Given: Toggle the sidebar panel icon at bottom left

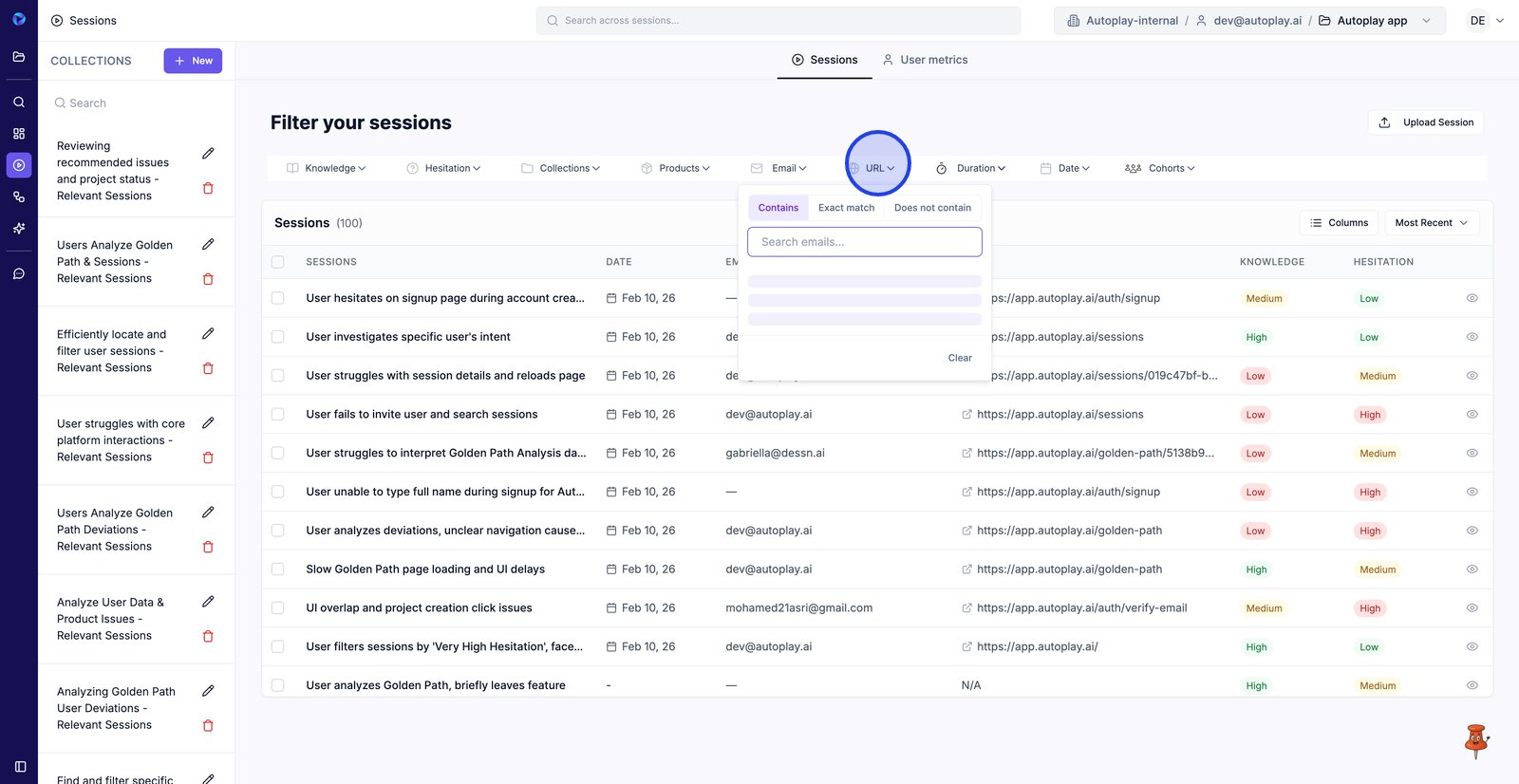Looking at the screenshot, I should pos(20,766).
